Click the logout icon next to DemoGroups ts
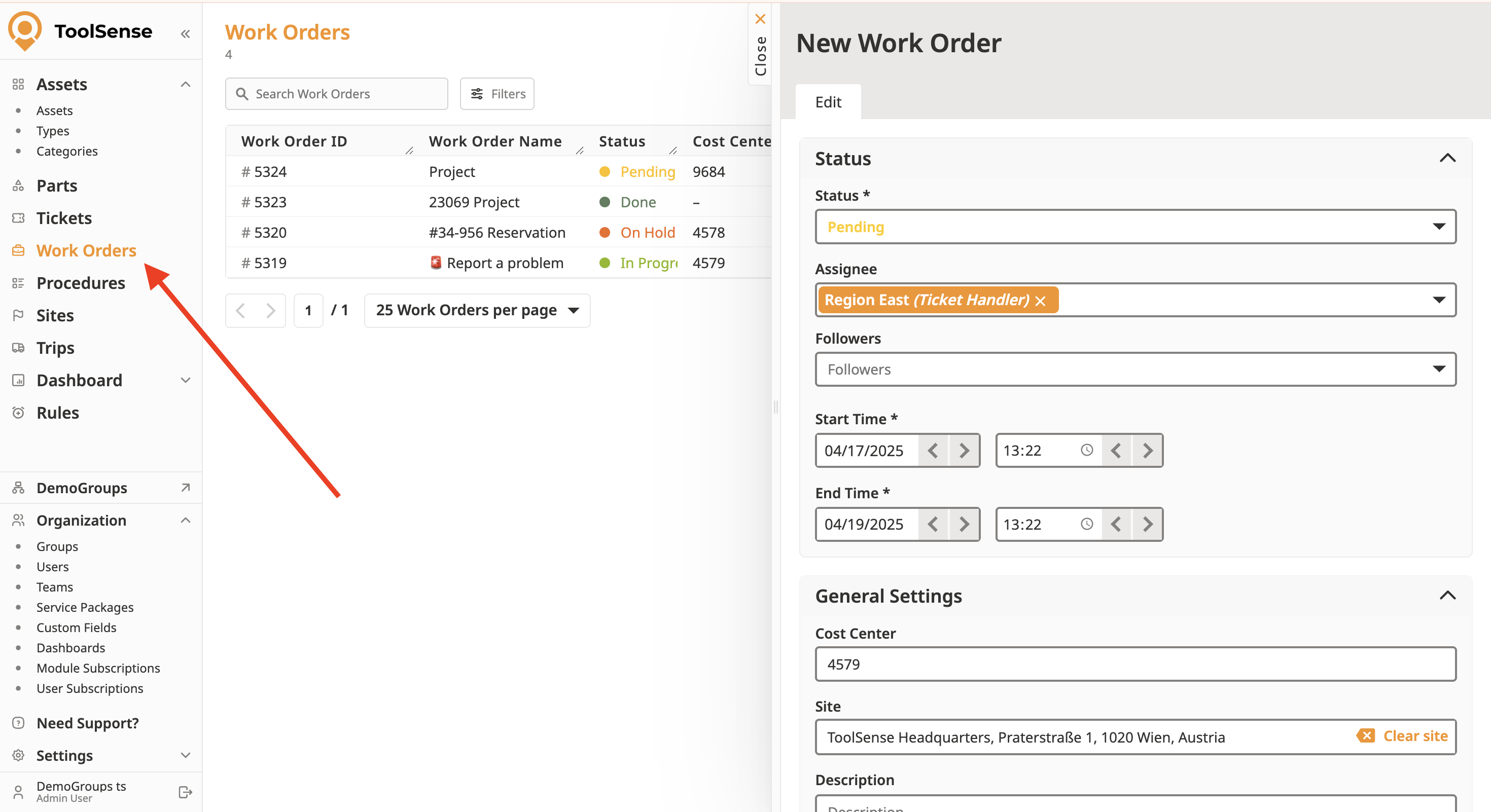1491x812 pixels. (x=185, y=792)
